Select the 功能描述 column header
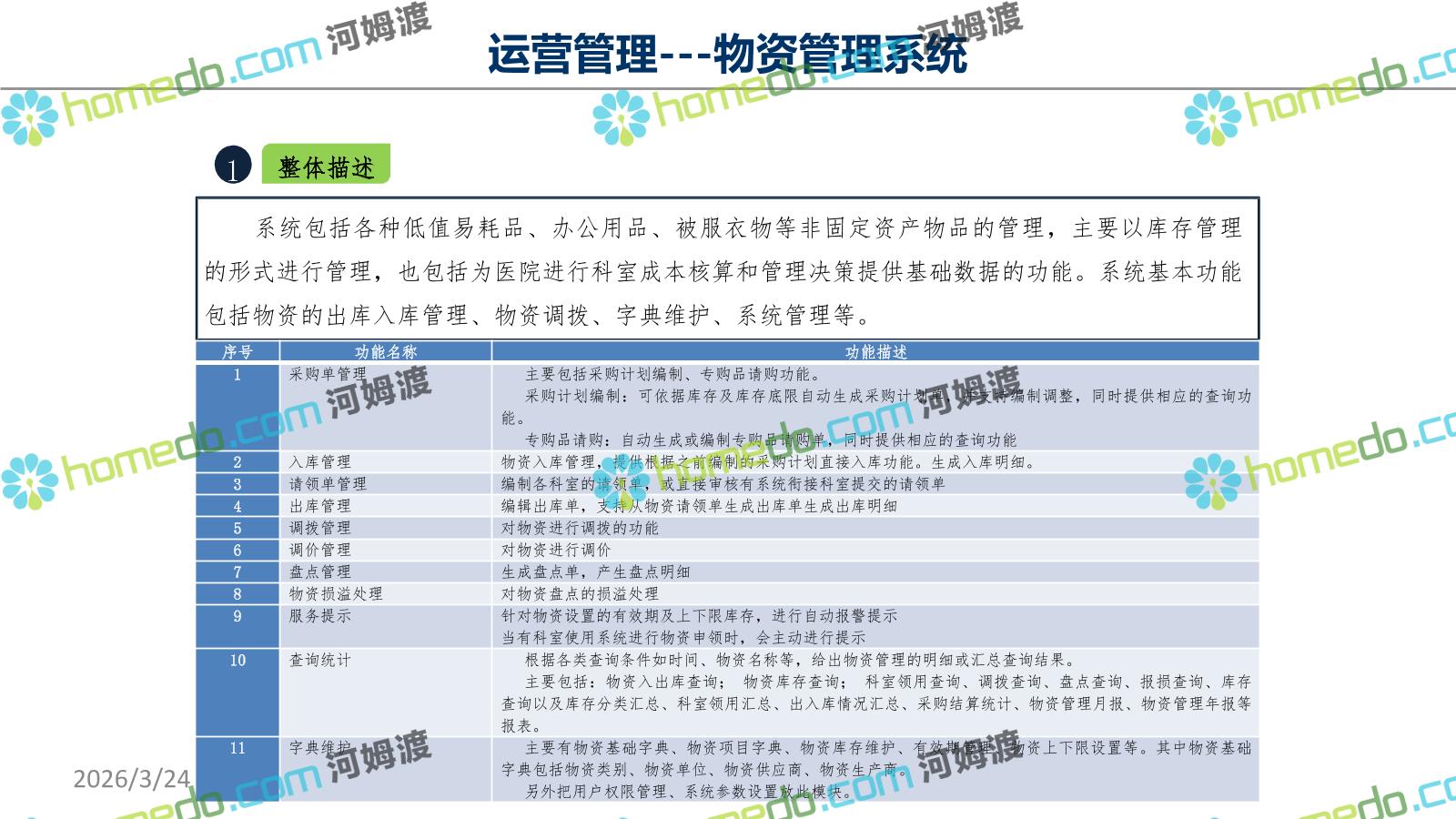Screen dimensions: 1456x819 [x=875, y=352]
